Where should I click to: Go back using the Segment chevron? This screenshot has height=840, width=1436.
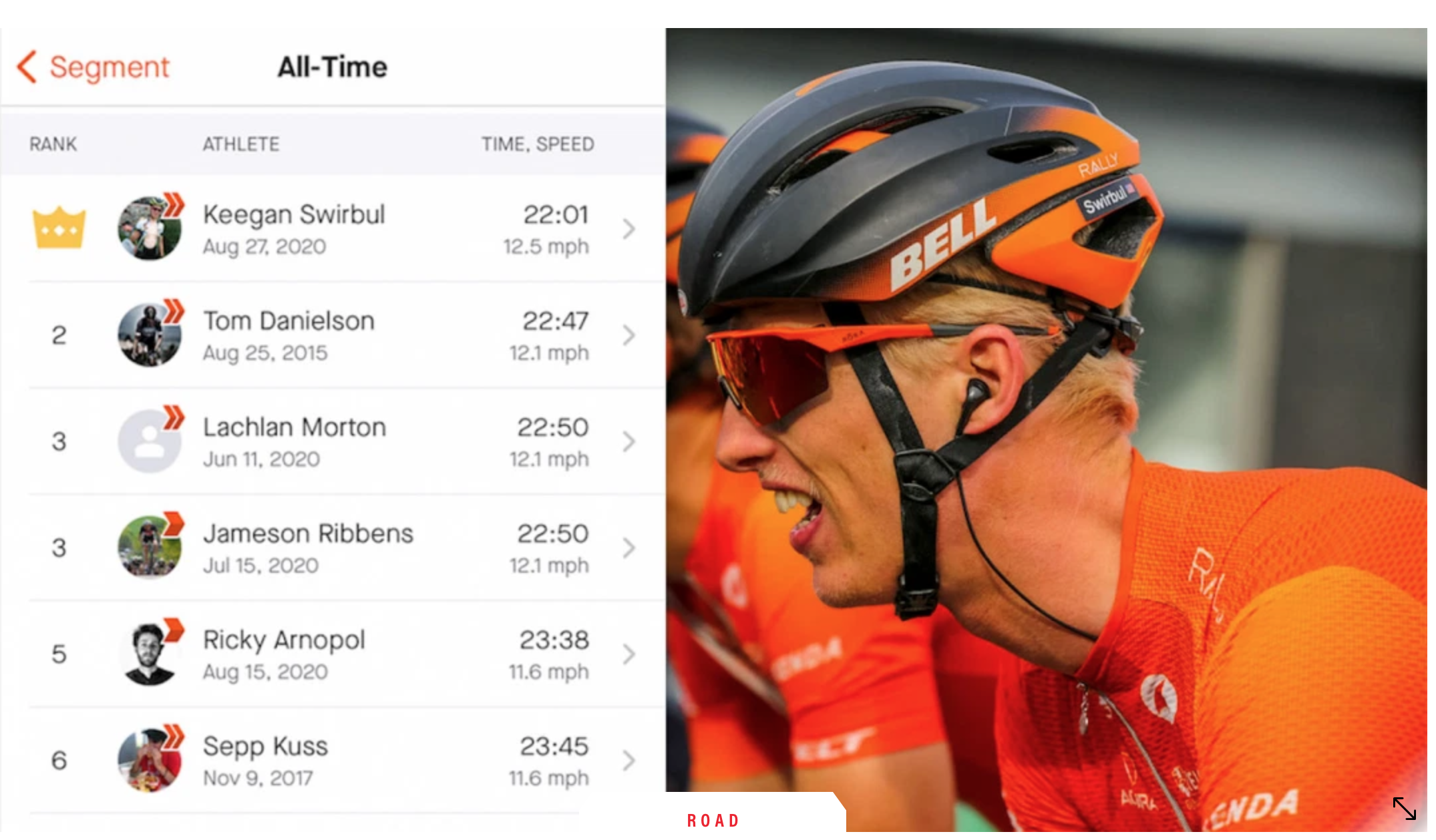pos(27,67)
